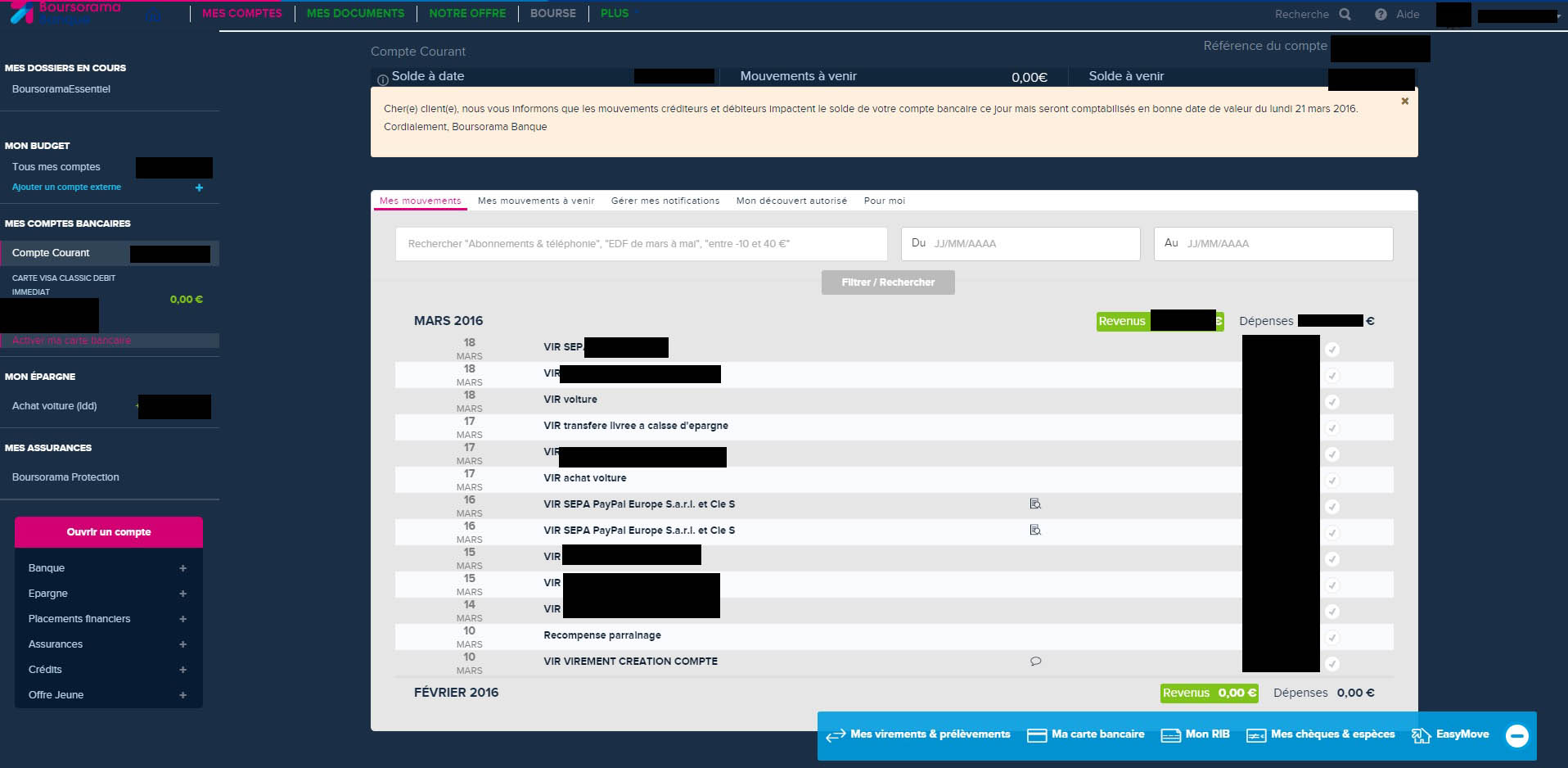Toggle the check mark for VIR achat voiture
1568x768 pixels.
(1332, 481)
